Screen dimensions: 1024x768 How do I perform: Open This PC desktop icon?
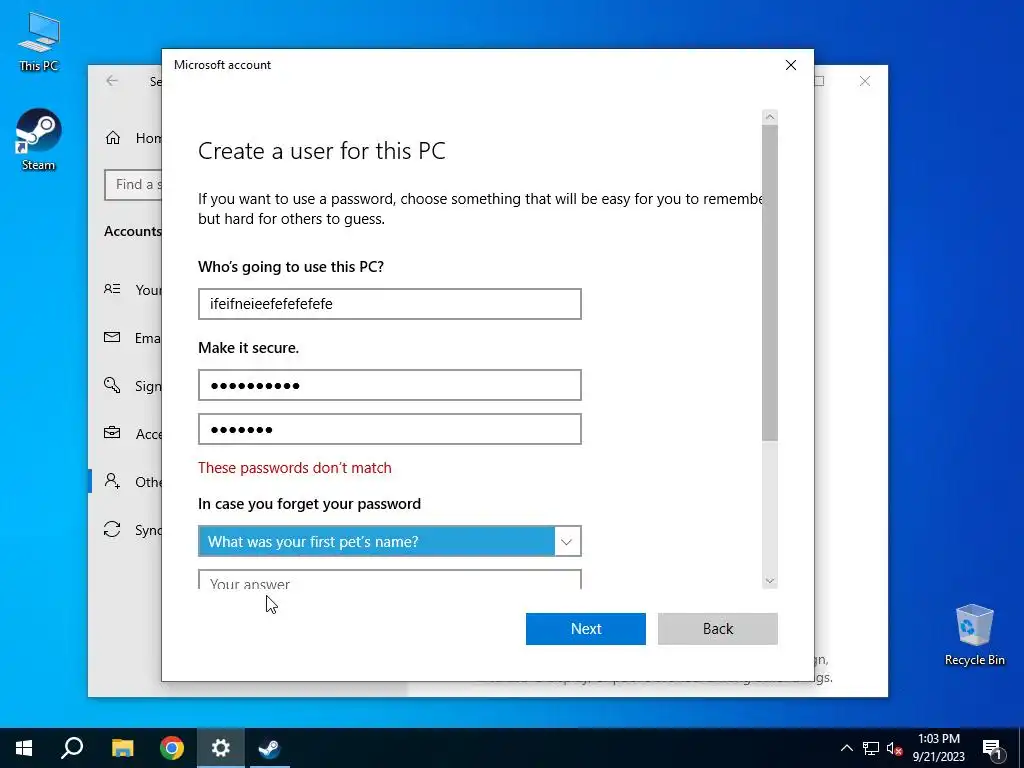39,41
